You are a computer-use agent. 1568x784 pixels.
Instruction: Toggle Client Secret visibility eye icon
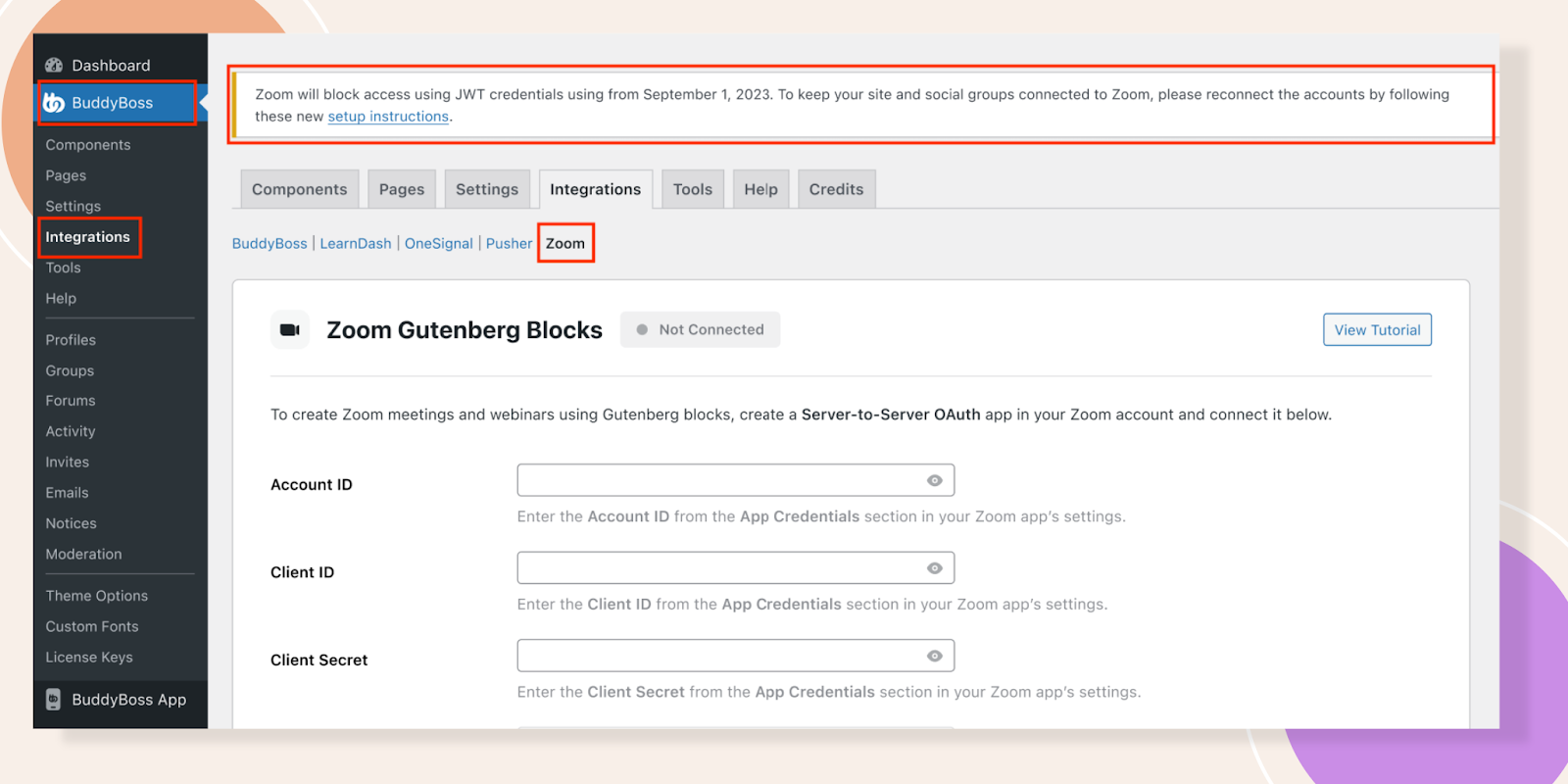935,656
